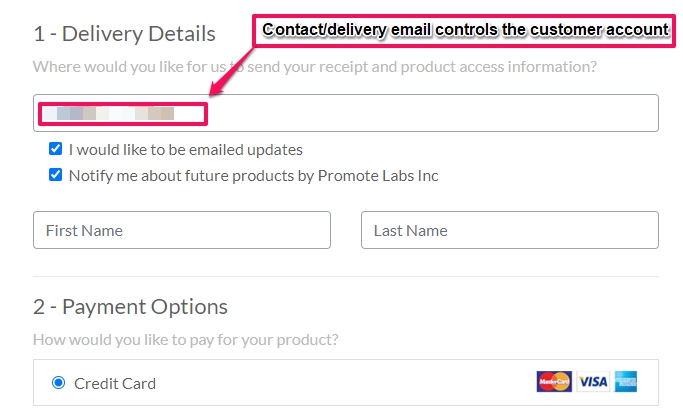
Task: Click the pink annotation arrow
Action: [231, 72]
